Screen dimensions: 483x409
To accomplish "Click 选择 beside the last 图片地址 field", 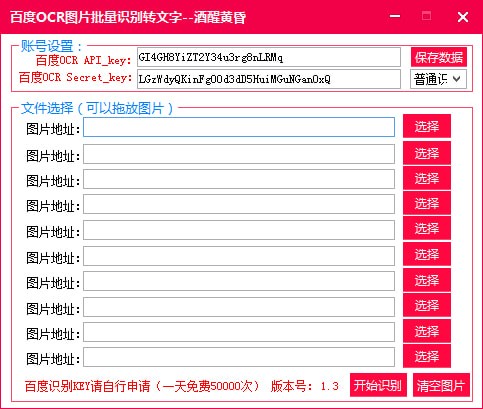I will pos(427,356).
